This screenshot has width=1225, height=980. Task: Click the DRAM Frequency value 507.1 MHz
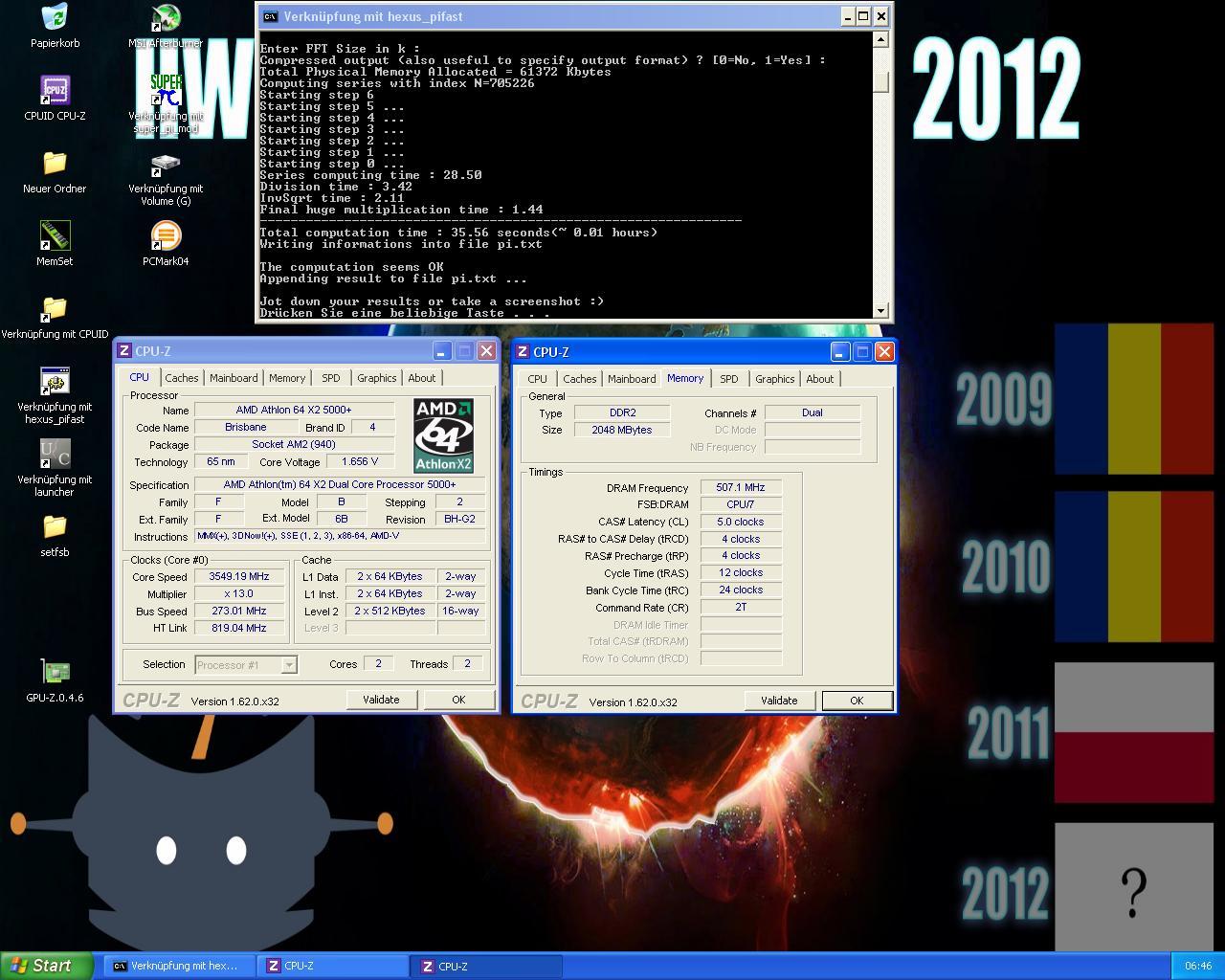click(741, 487)
